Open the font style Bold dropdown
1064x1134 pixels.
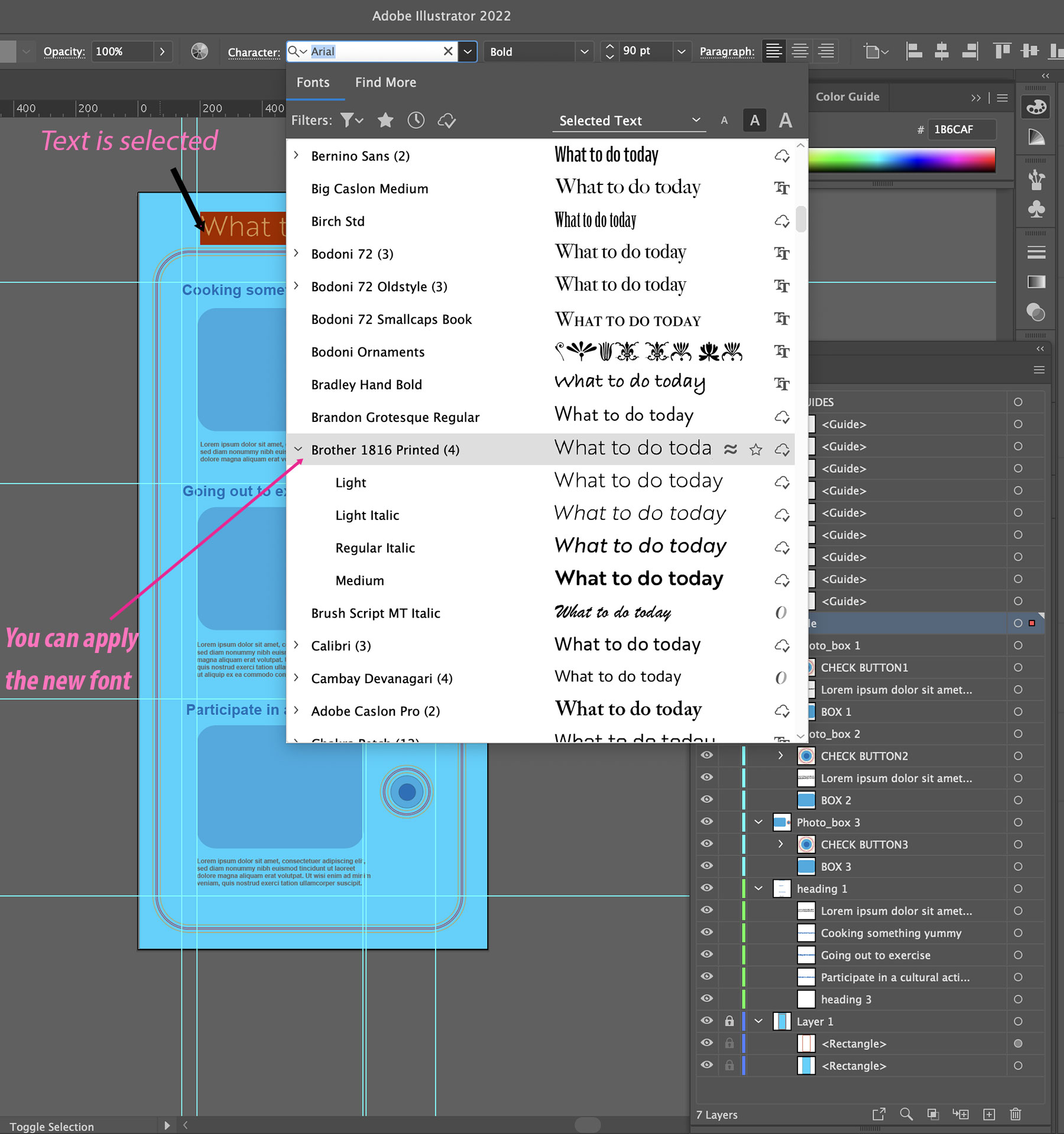coord(584,51)
